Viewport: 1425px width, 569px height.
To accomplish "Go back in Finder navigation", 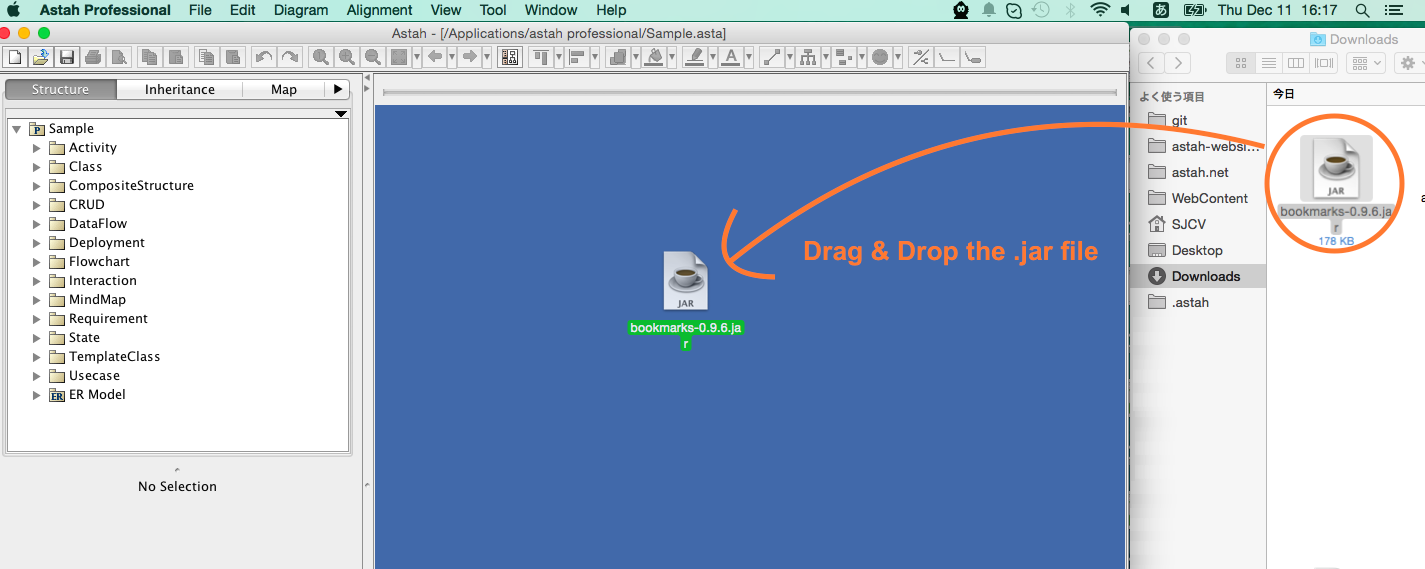I will click(1151, 63).
